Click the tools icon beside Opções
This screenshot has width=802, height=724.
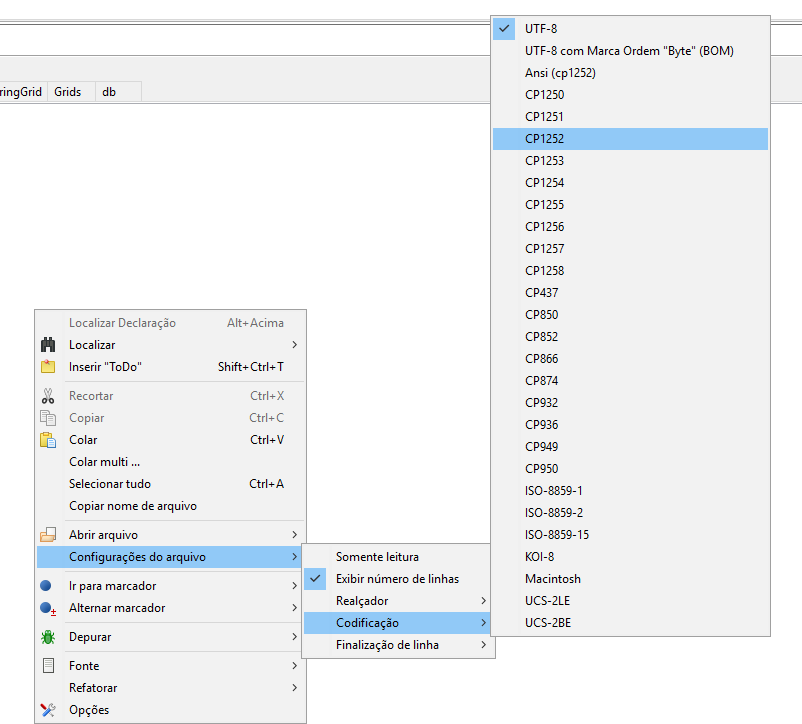pyautogui.click(x=48, y=710)
